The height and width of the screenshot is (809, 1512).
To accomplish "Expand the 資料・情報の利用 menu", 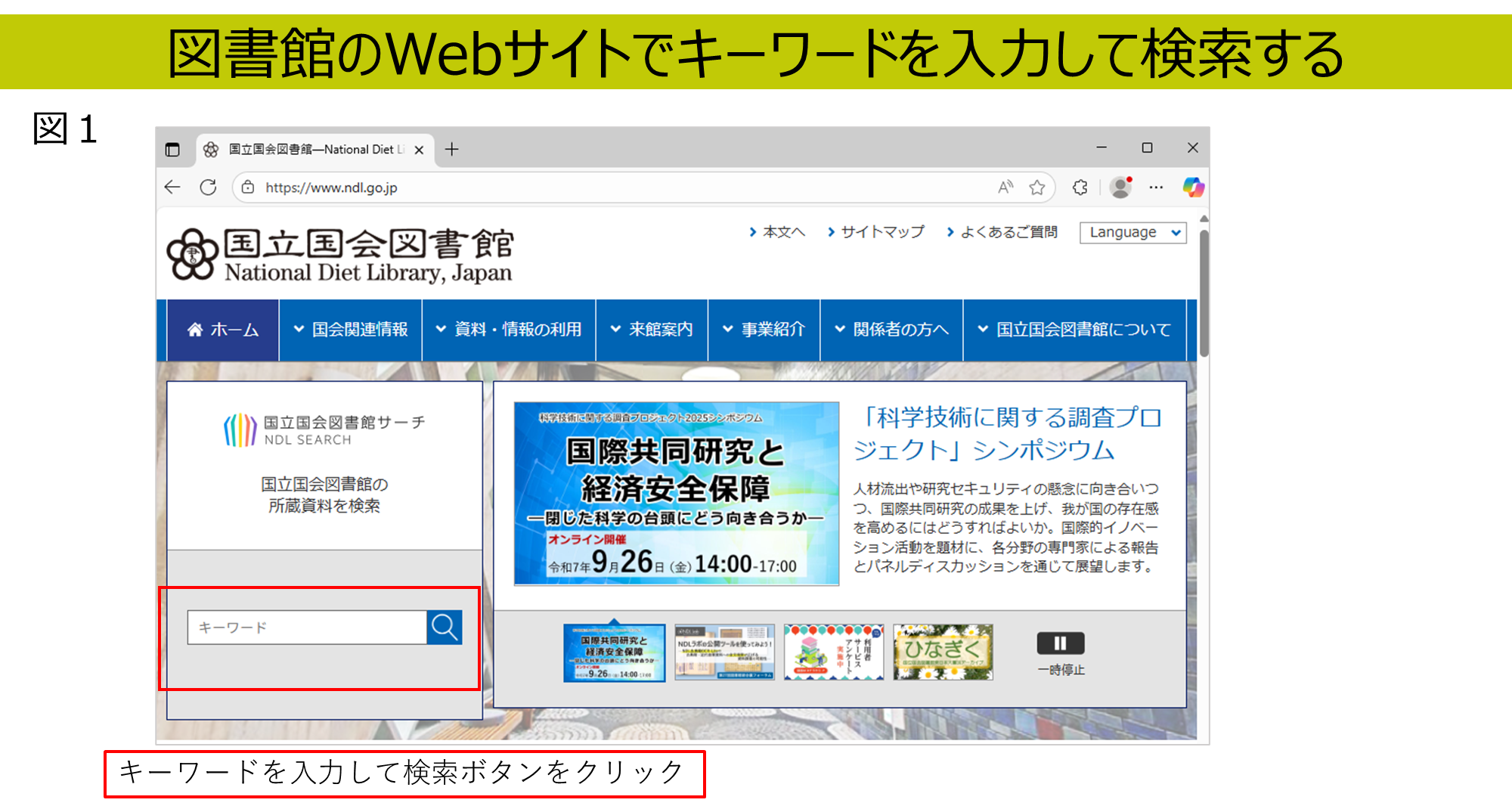I will (509, 330).
